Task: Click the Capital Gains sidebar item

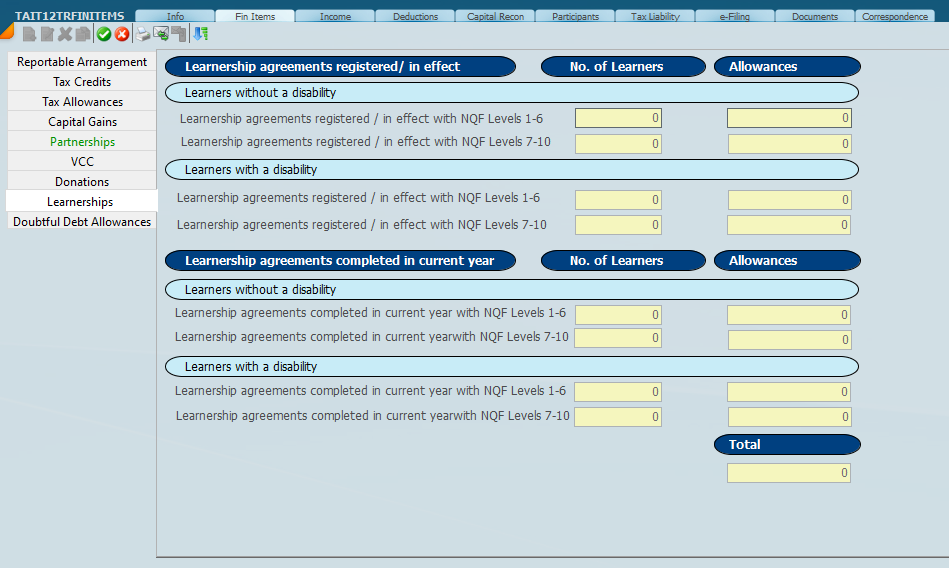Action: tap(82, 122)
